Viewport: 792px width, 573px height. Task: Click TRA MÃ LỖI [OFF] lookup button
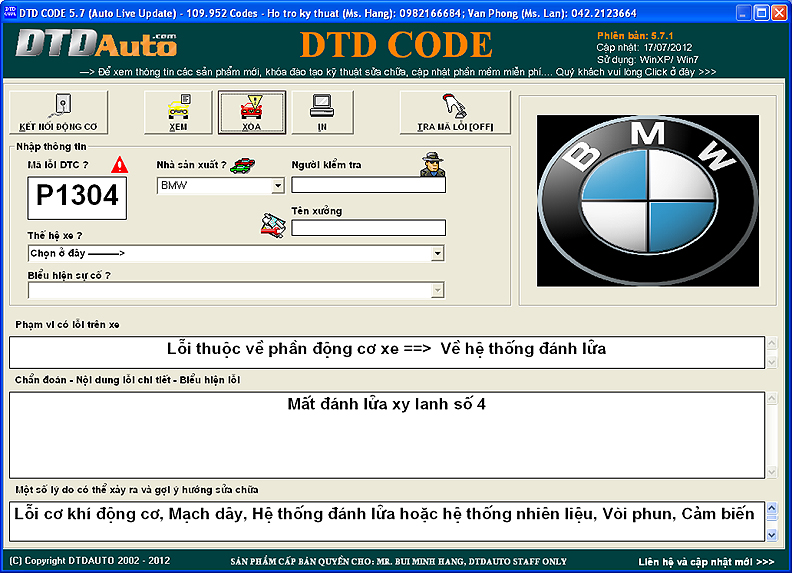click(x=455, y=112)
